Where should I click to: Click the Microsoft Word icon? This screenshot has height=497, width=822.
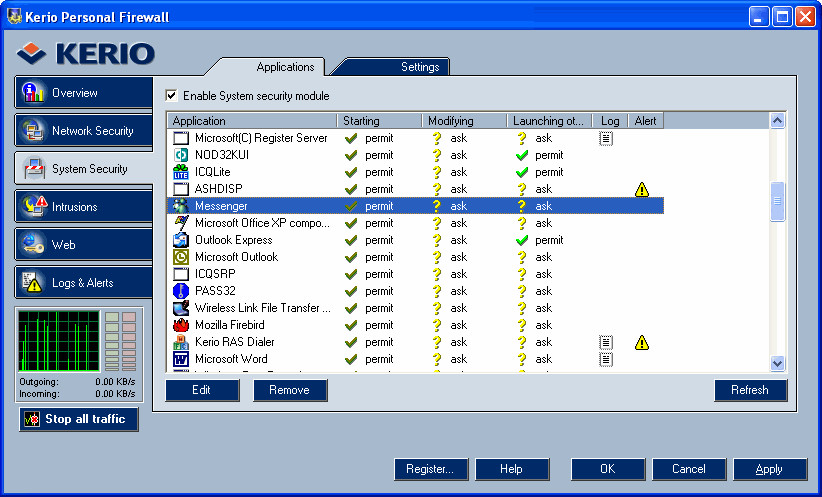181,359
